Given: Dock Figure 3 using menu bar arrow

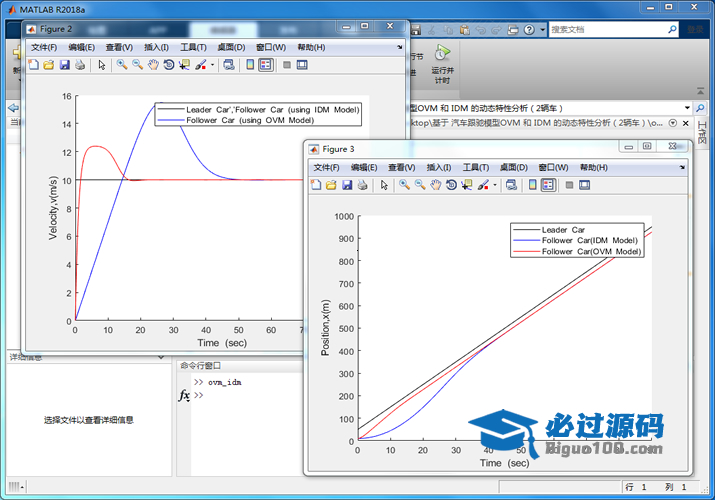Looking at the screenshot, I should pyautogui.click(x=682, y=167).
